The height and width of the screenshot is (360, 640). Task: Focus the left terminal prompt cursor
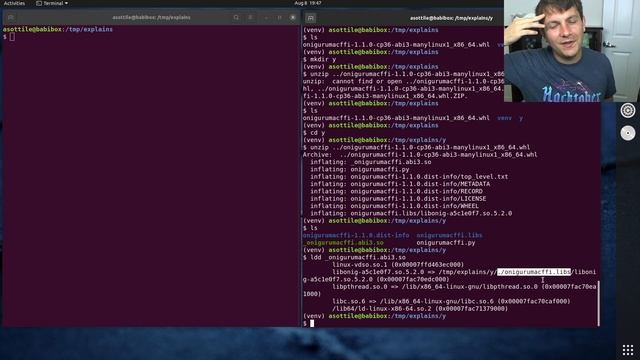pos(12,37)
